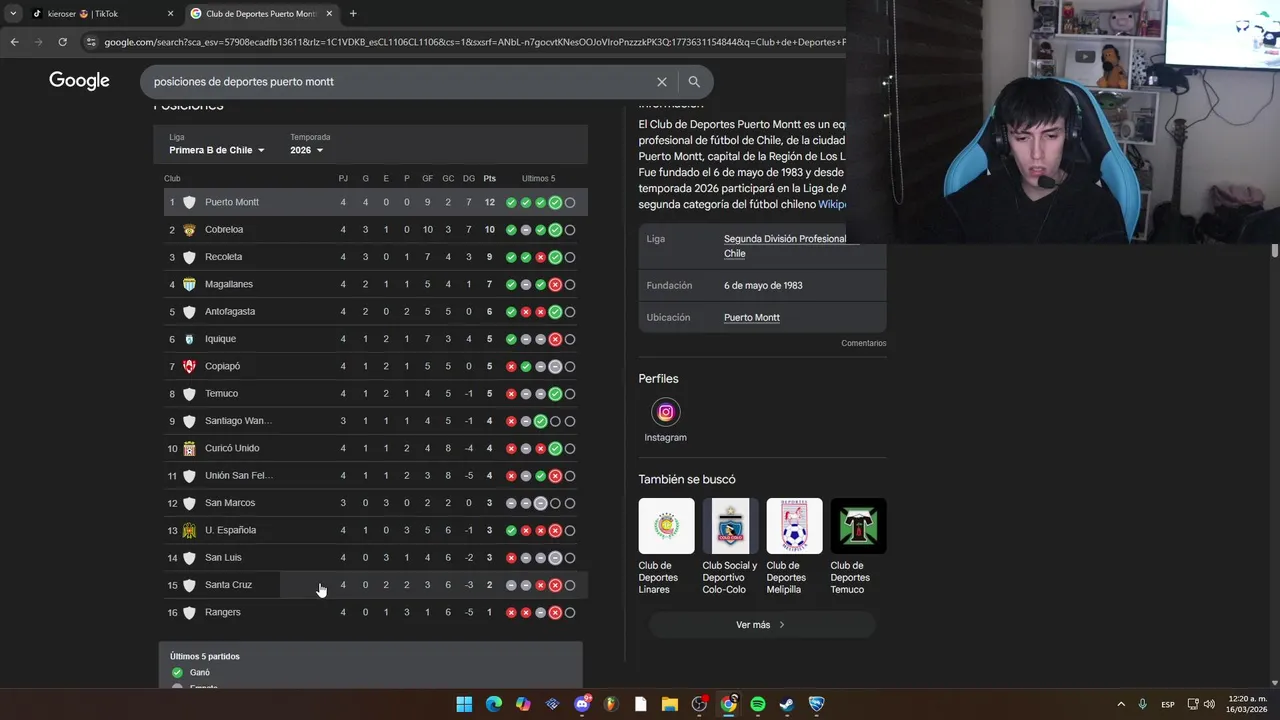1280x720 pixels.
Task: Open File Explorer folder icon
Action: [670, 704]
